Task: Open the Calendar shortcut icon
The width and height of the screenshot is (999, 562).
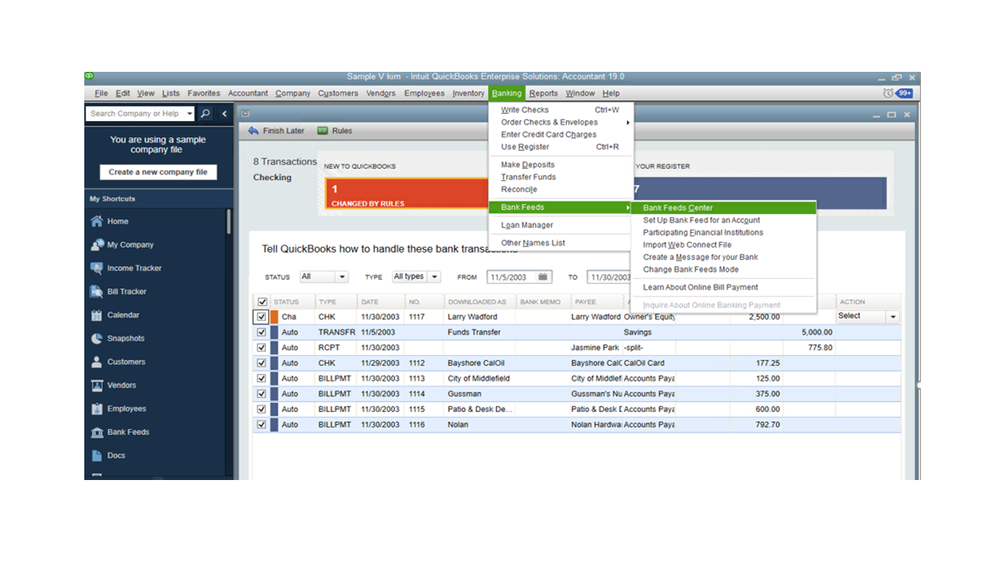Action: pyautogui.click(x=96, y=315)
